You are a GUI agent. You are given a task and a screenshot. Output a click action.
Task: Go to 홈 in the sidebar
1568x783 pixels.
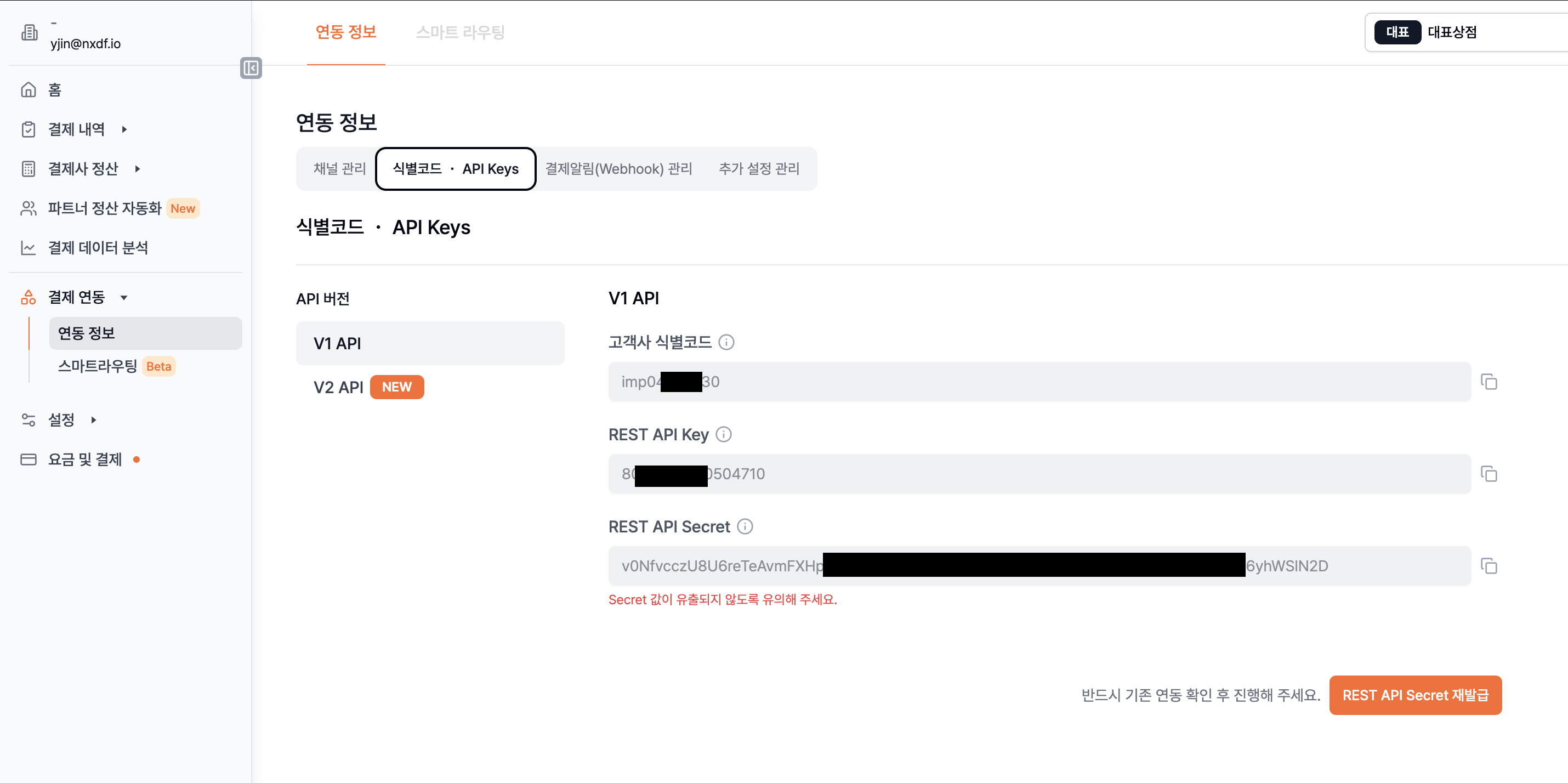click(54, 90)
